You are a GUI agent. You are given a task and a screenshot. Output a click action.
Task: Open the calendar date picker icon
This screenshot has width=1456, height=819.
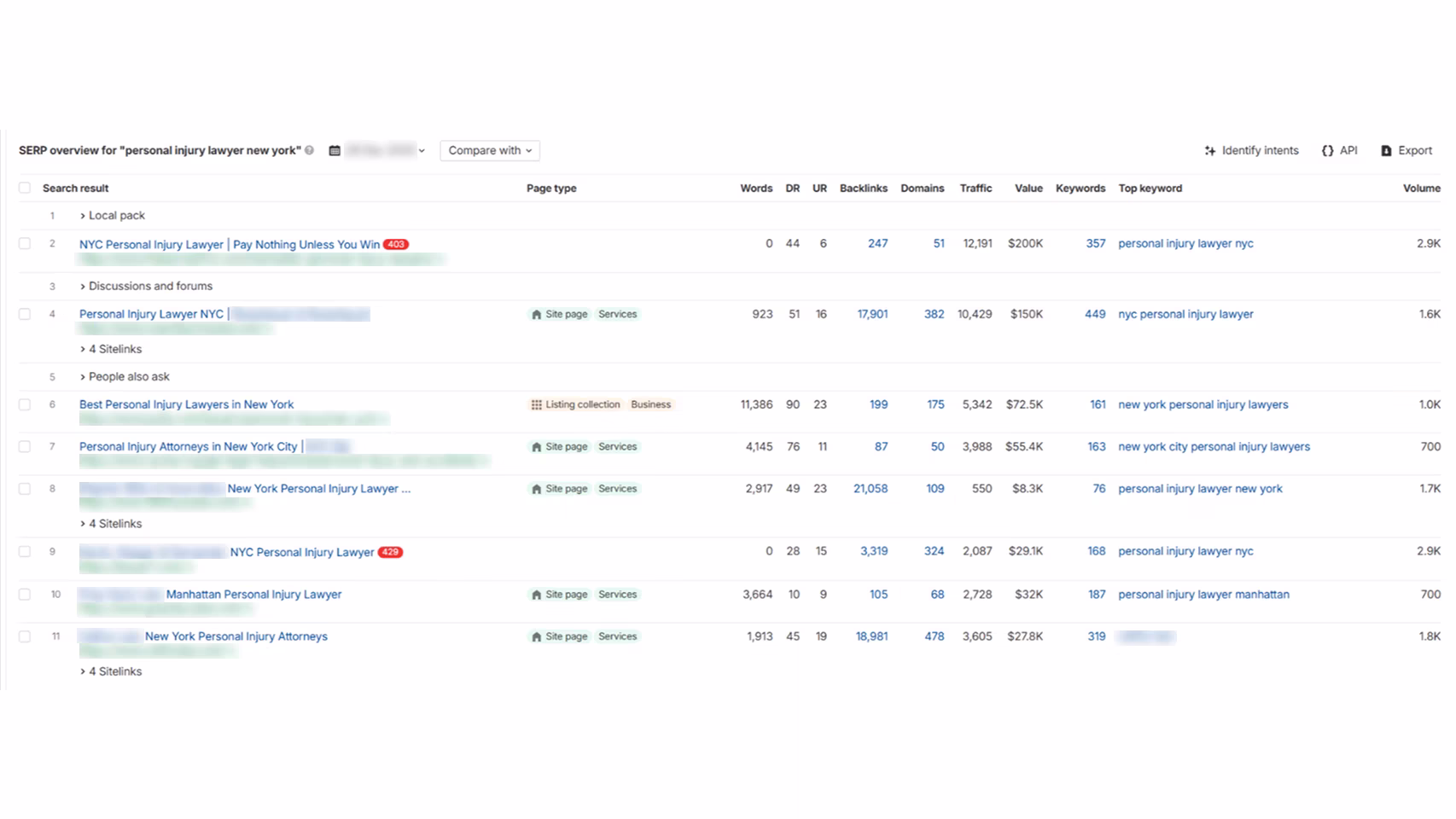tap(335, 150)
